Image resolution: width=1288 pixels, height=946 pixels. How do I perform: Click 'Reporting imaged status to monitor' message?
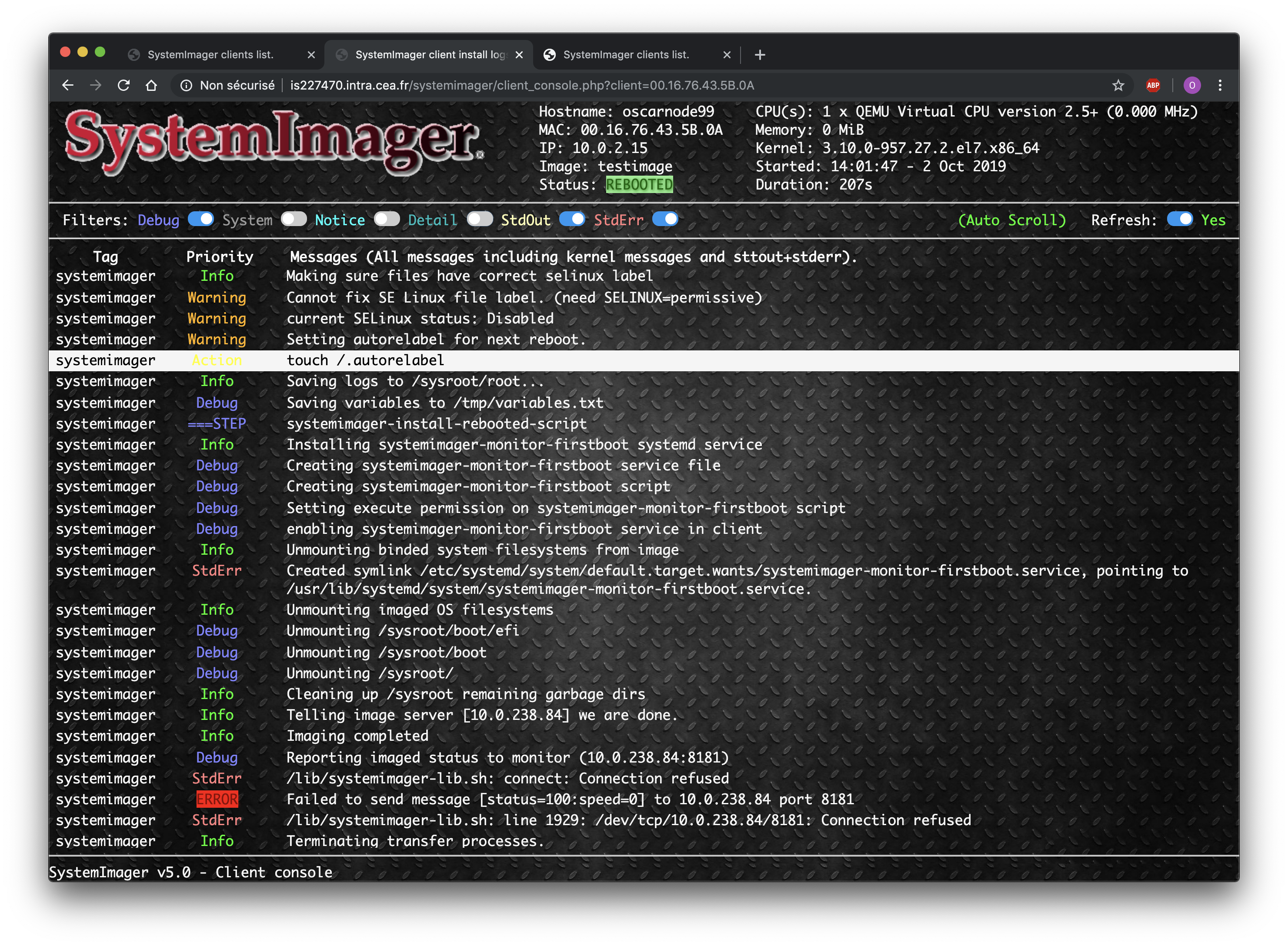(x=507, y=758)
